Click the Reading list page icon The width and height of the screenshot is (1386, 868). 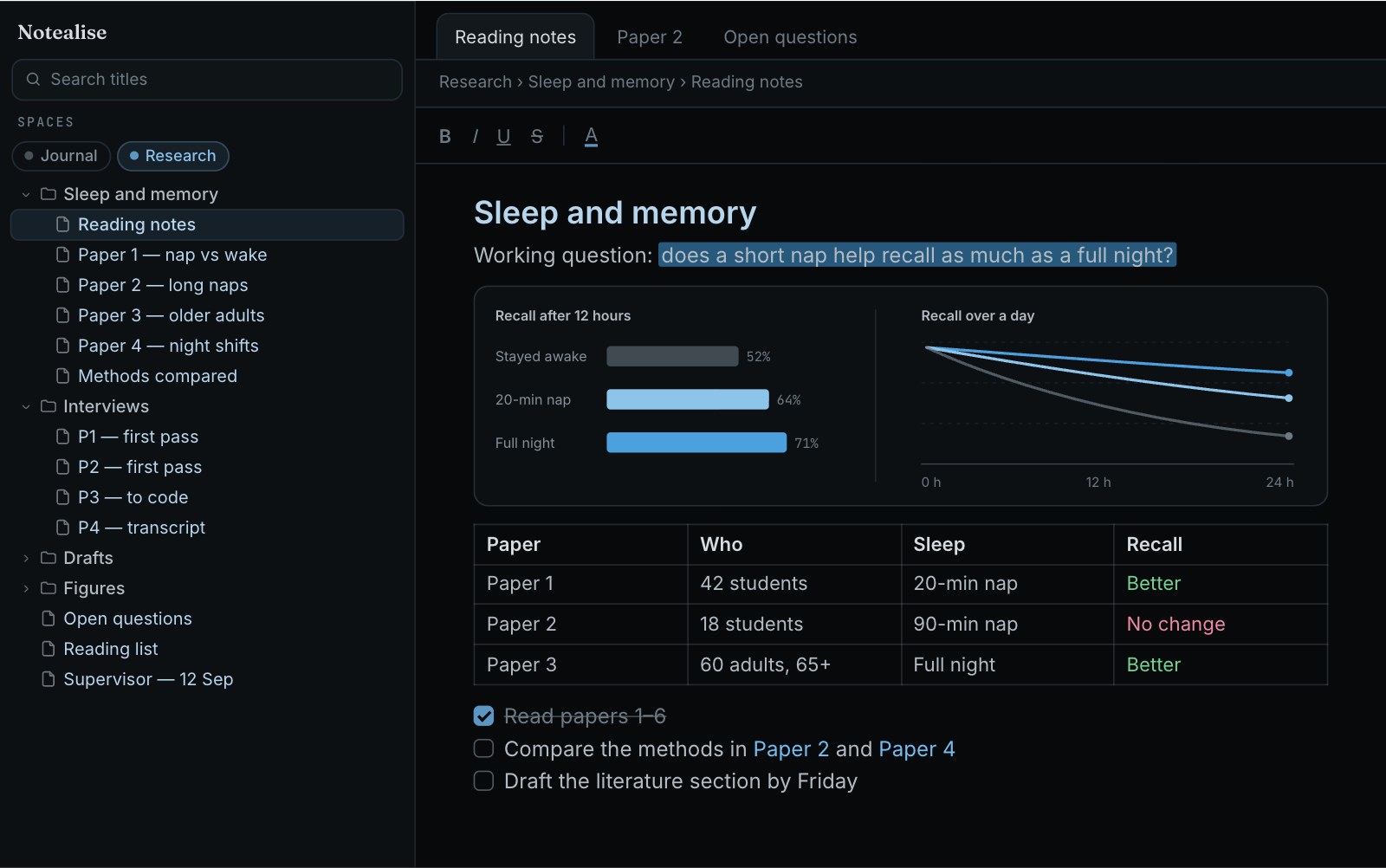[49, 649]
